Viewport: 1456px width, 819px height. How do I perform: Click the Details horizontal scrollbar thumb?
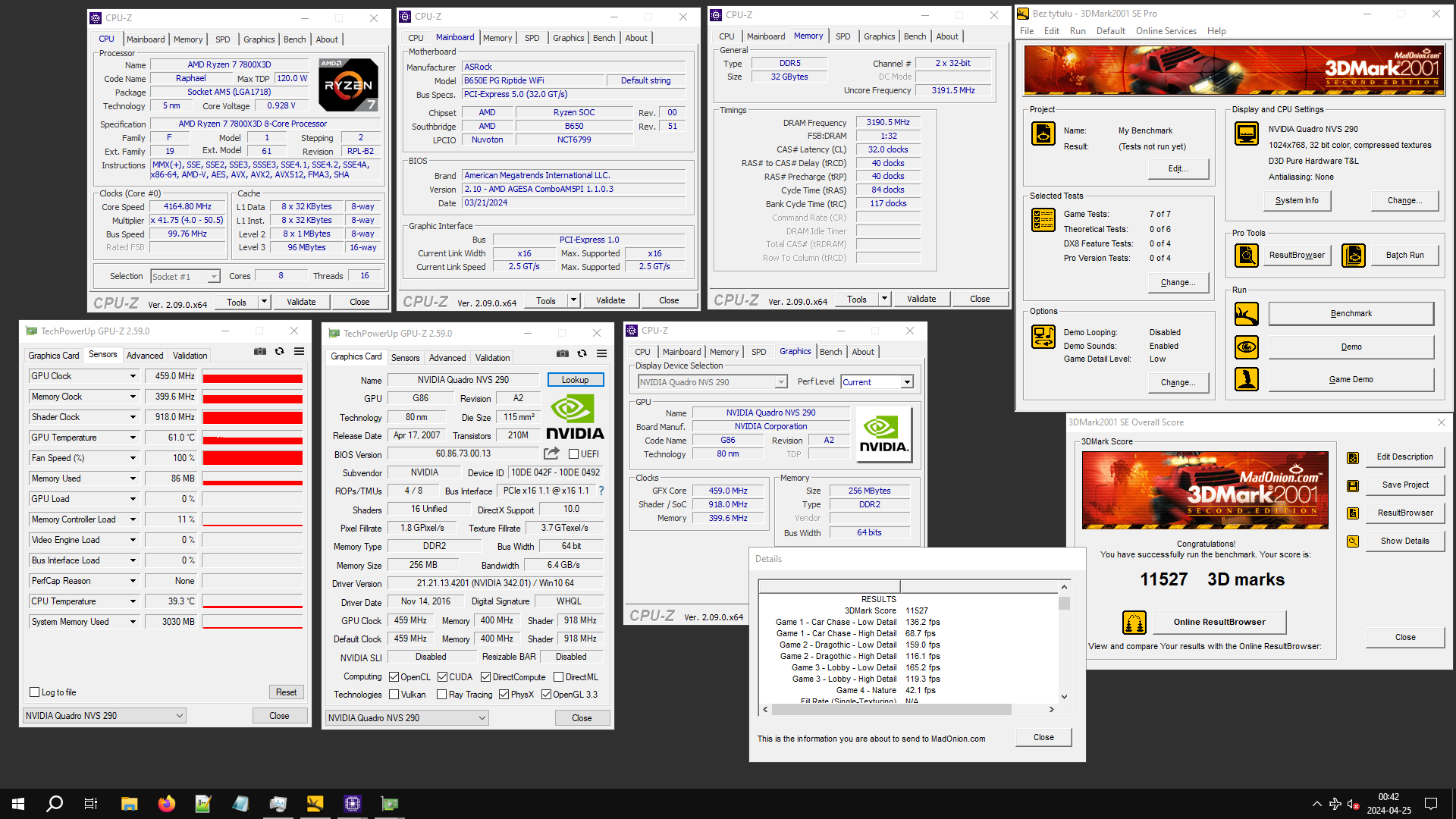(892, 710)
